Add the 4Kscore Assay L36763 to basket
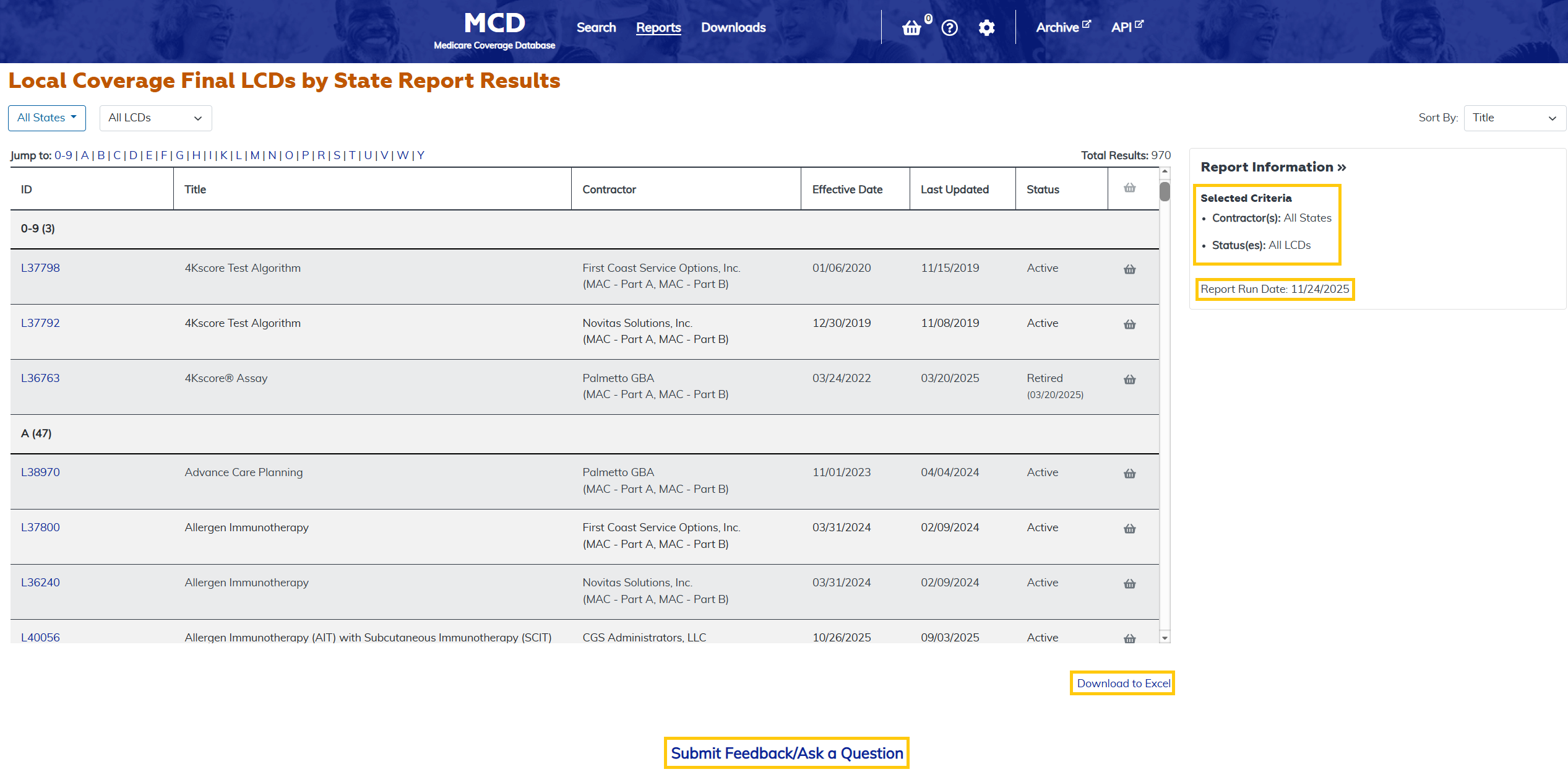 pyautogui.click(x=1129, y=379)
